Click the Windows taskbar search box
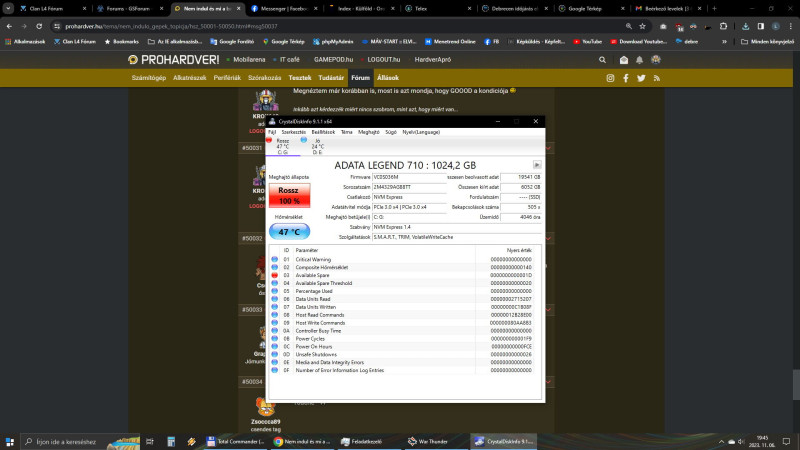The width and height of the screenshot is (800, 450). [x=80, y=442]
